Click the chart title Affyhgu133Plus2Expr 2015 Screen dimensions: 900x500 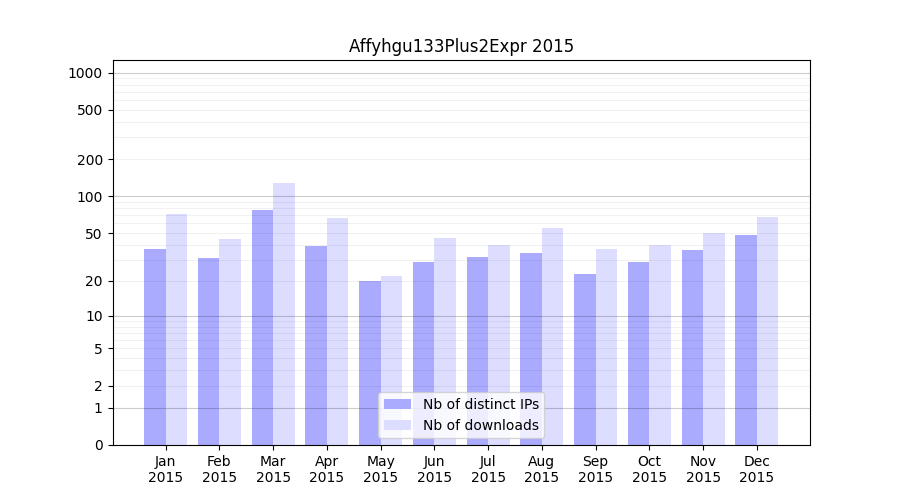461,46
